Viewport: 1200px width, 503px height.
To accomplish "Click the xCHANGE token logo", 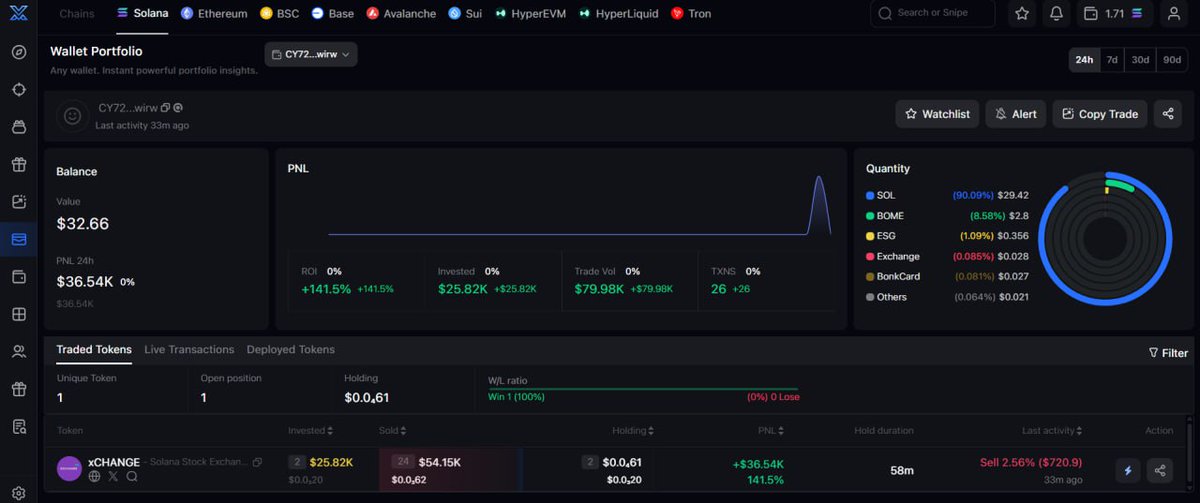I will click(x=69, y=469).
